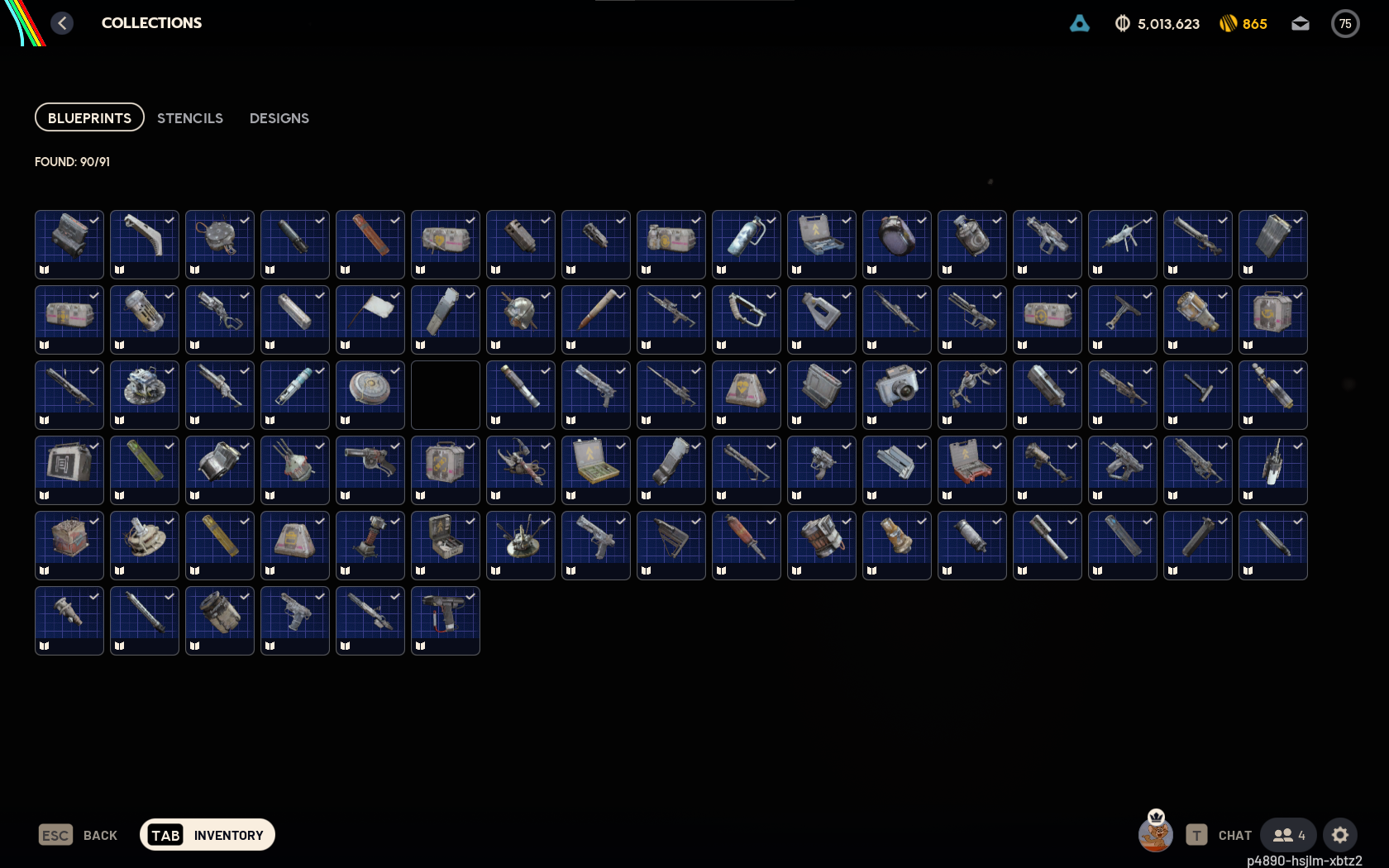Viewport: 1389px width, 868px height.
Task: Open the party members list showing 4
Action: click(1288, 835)
